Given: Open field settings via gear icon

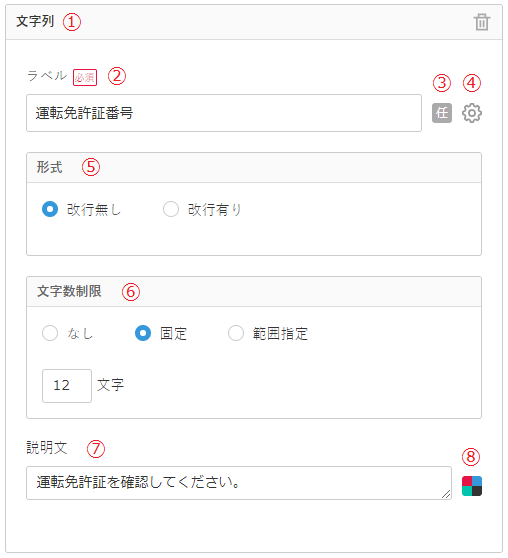Looking at the screenshot, I should click(472, 113).
